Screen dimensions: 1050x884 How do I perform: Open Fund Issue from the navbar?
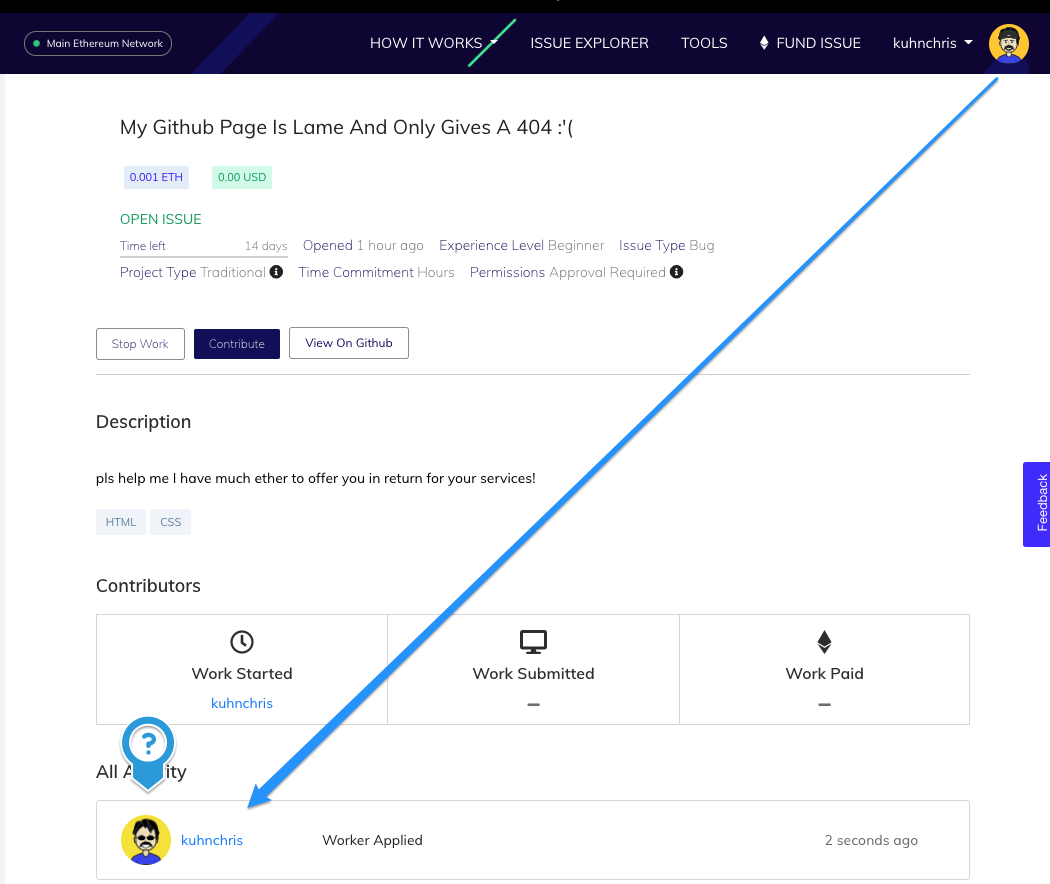tap(810, 43)
